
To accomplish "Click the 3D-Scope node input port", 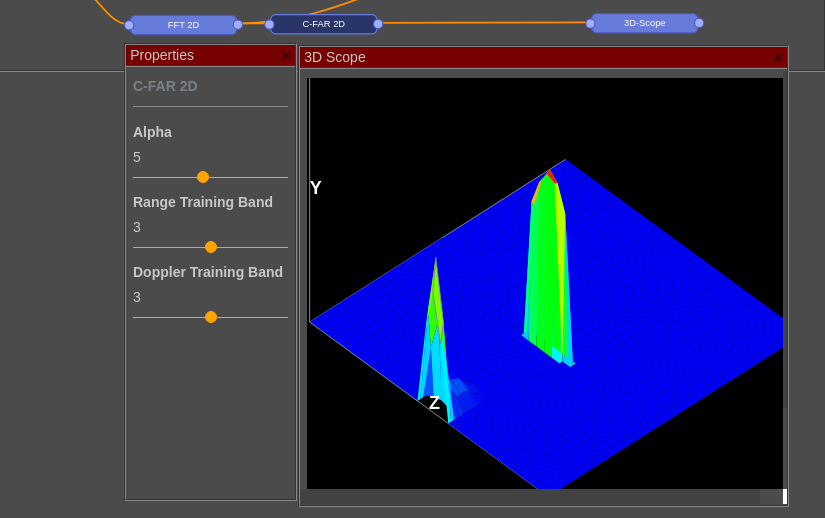I will pyautogui.click(x=590, y=23).
